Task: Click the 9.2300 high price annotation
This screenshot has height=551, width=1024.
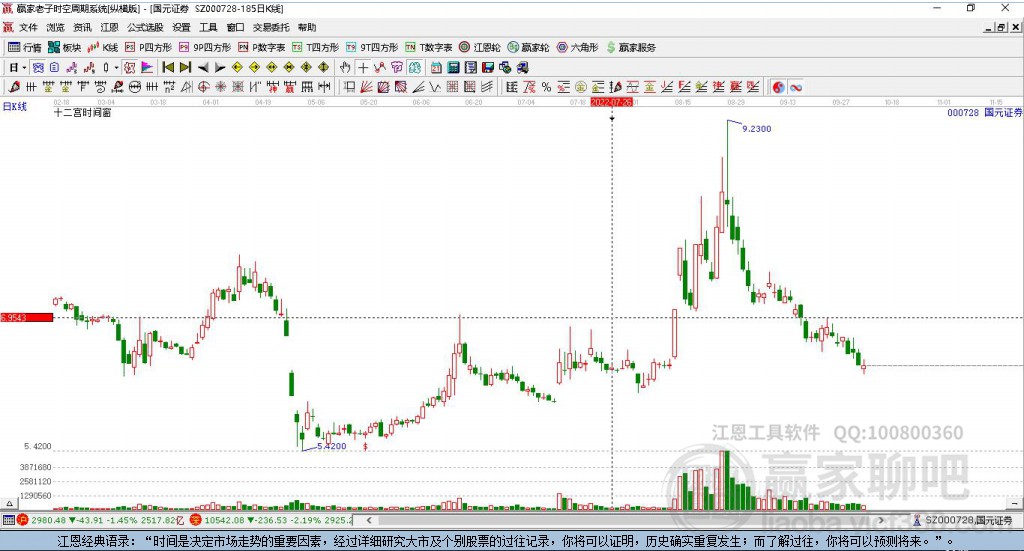Action: click(x=756, y=129)
